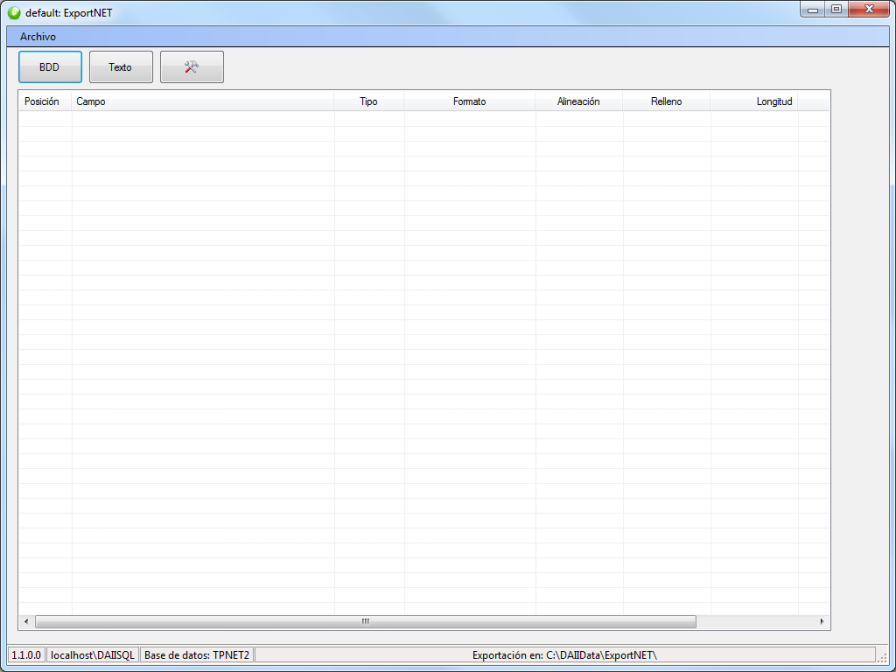896x672 pixels.
Task: Sort by the Longitud column header
Action: [x=754, y=101]
